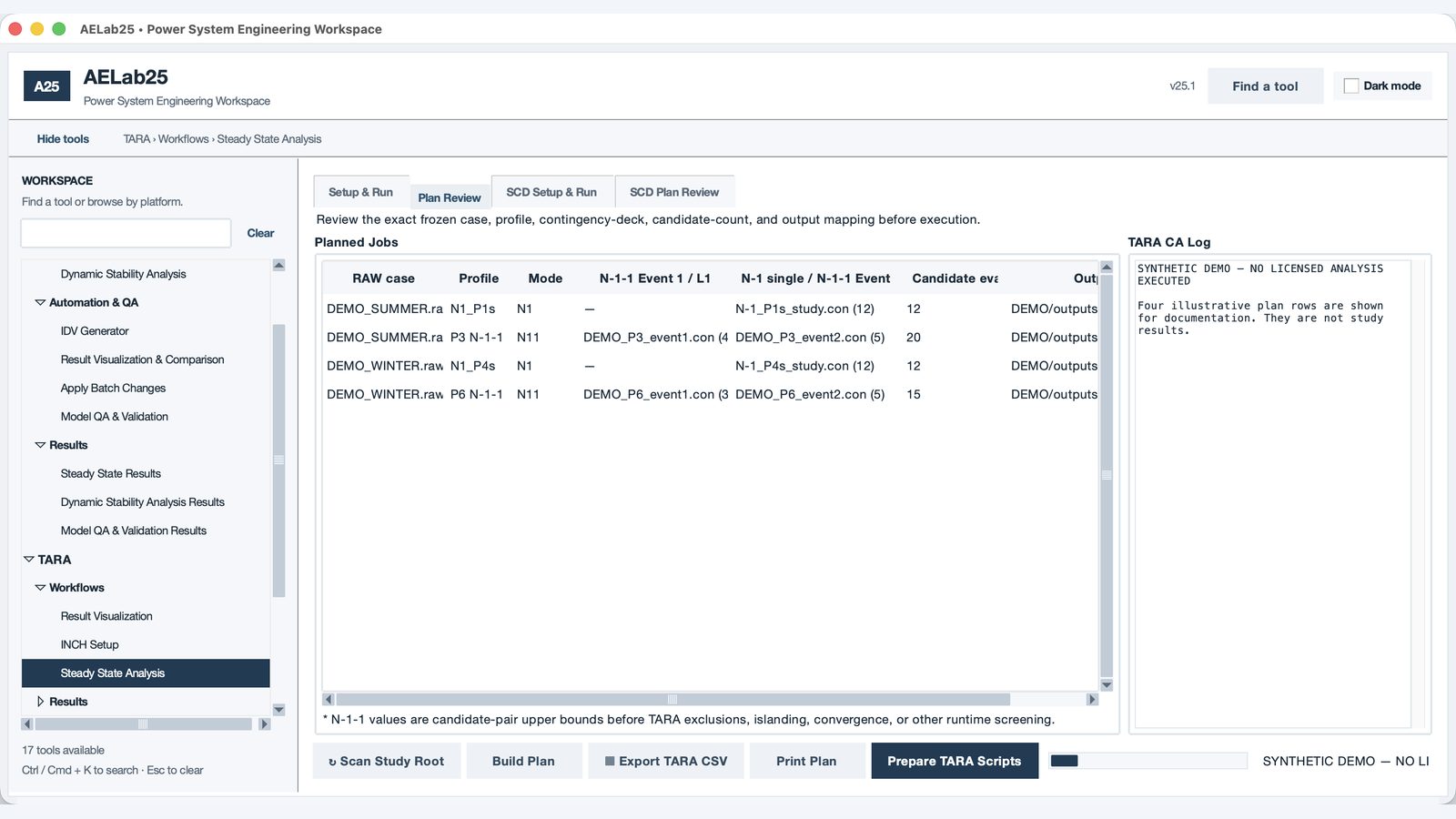Viewport: 1456px width, 819px height.
Task: Click Planned Jobs table scroll-right arrow
Action: click(x=1093, y=700)
